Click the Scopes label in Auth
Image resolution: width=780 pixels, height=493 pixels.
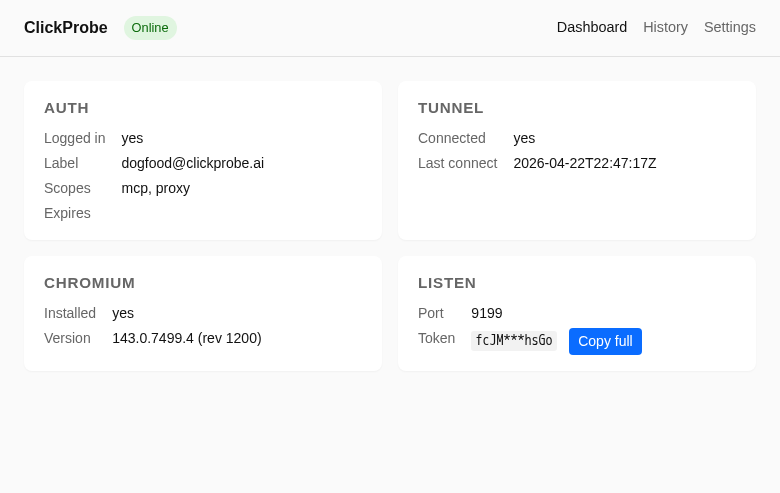tap(67, 188)
